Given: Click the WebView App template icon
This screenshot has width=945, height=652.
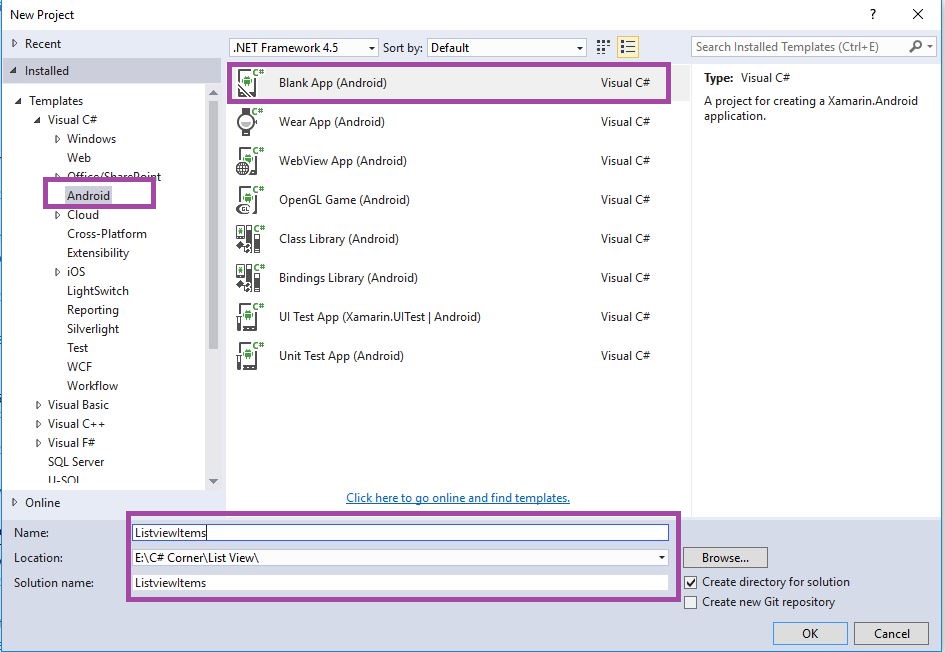Looking at the screenshot, I should click(x=250, y=161).
